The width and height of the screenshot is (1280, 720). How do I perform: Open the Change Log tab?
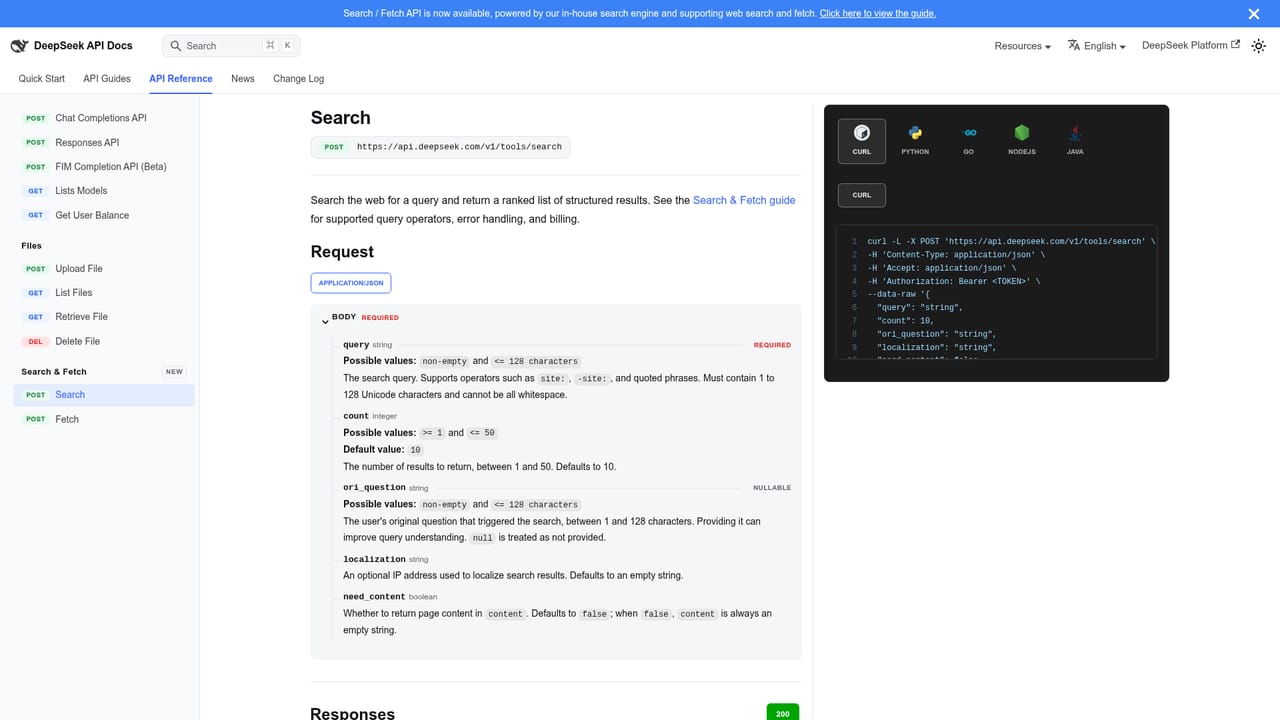[x=299, y=78]
